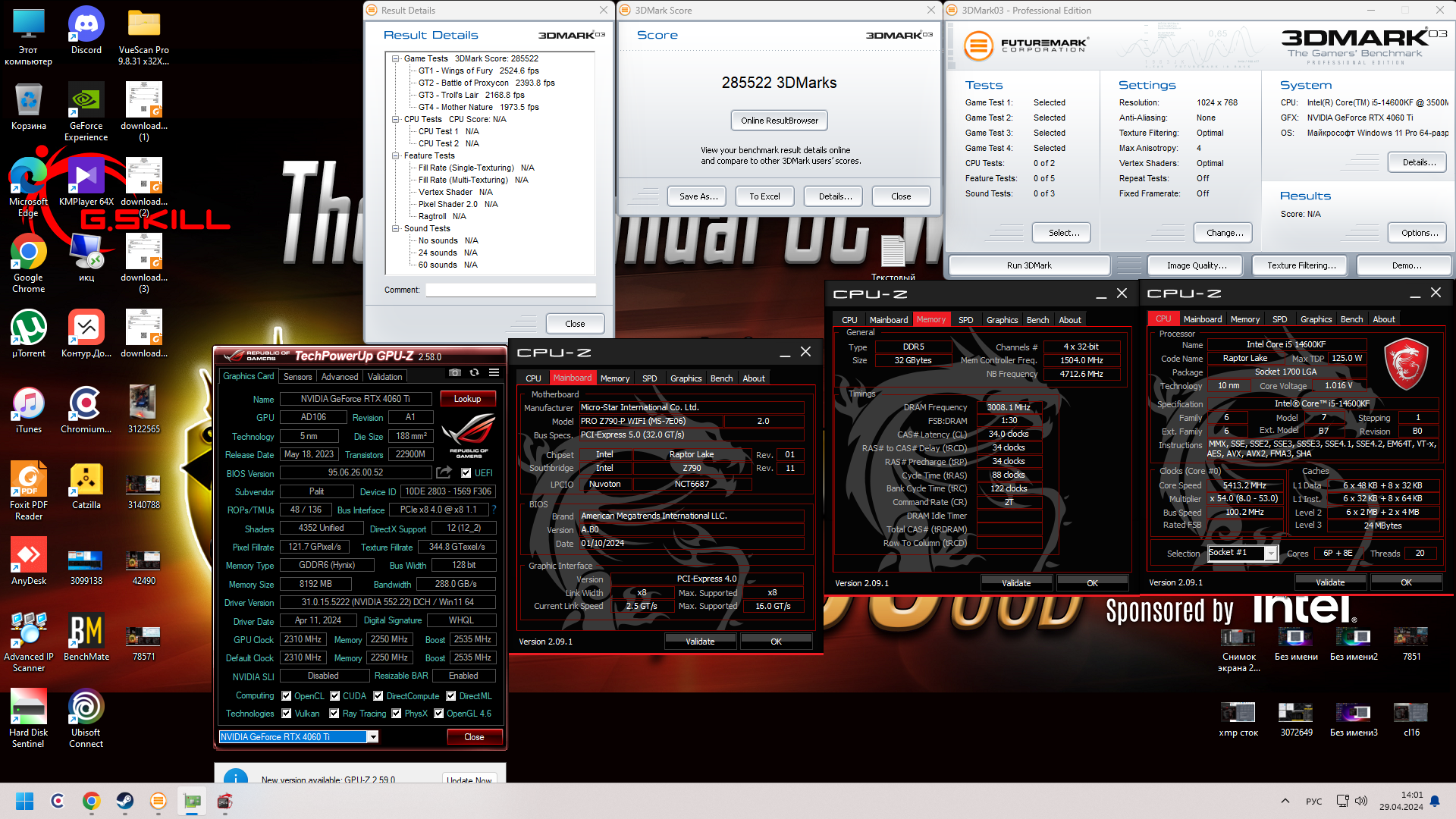Click the GPU-Z screenshot camera icon
The width and height of the screenshot is (1456, 819).
tap(454, 373)
